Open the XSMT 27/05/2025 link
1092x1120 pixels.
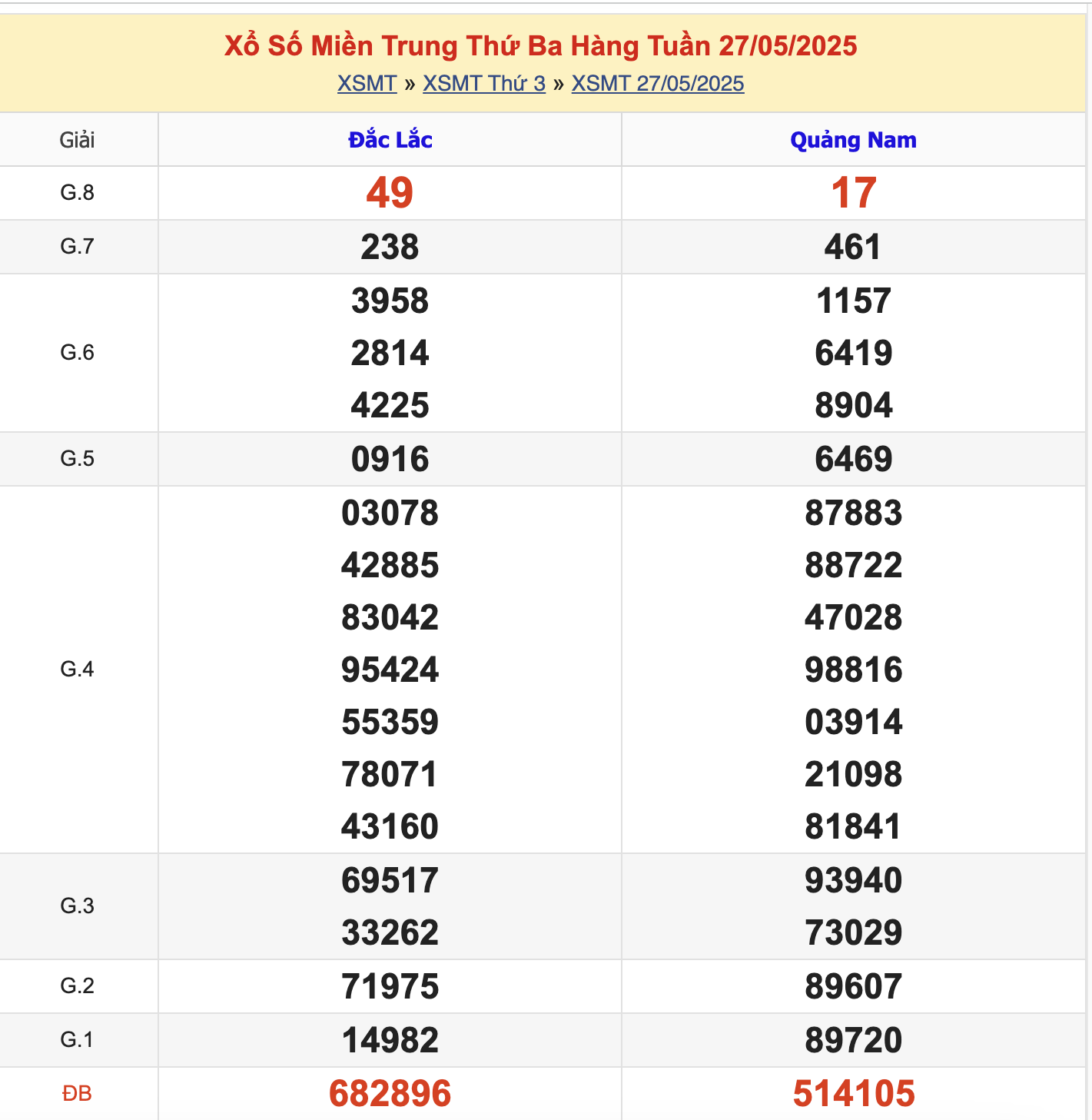tap(658, 83)
